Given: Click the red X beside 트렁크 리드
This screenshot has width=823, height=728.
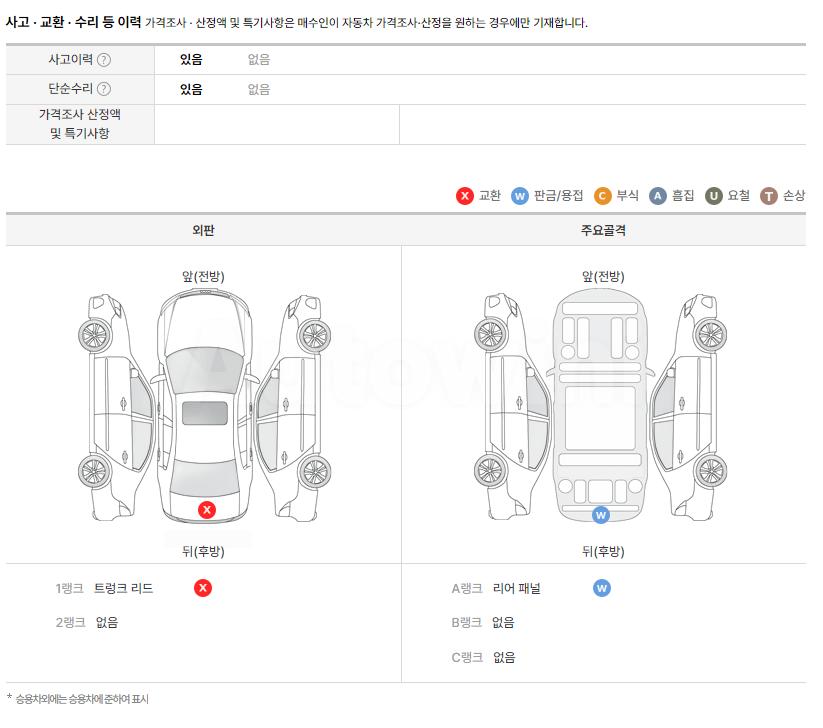Looking at the screenshot, I should tap(203, 588).
